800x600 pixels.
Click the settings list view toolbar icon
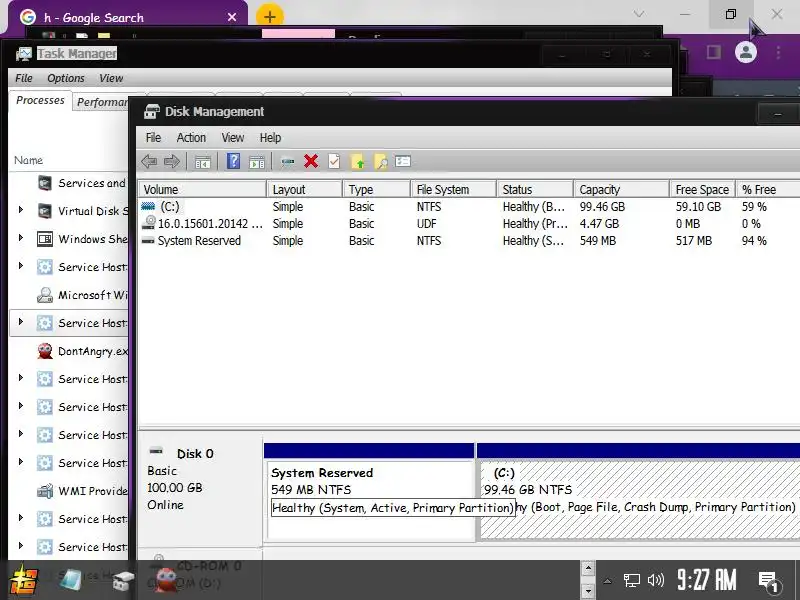point(403,161)
